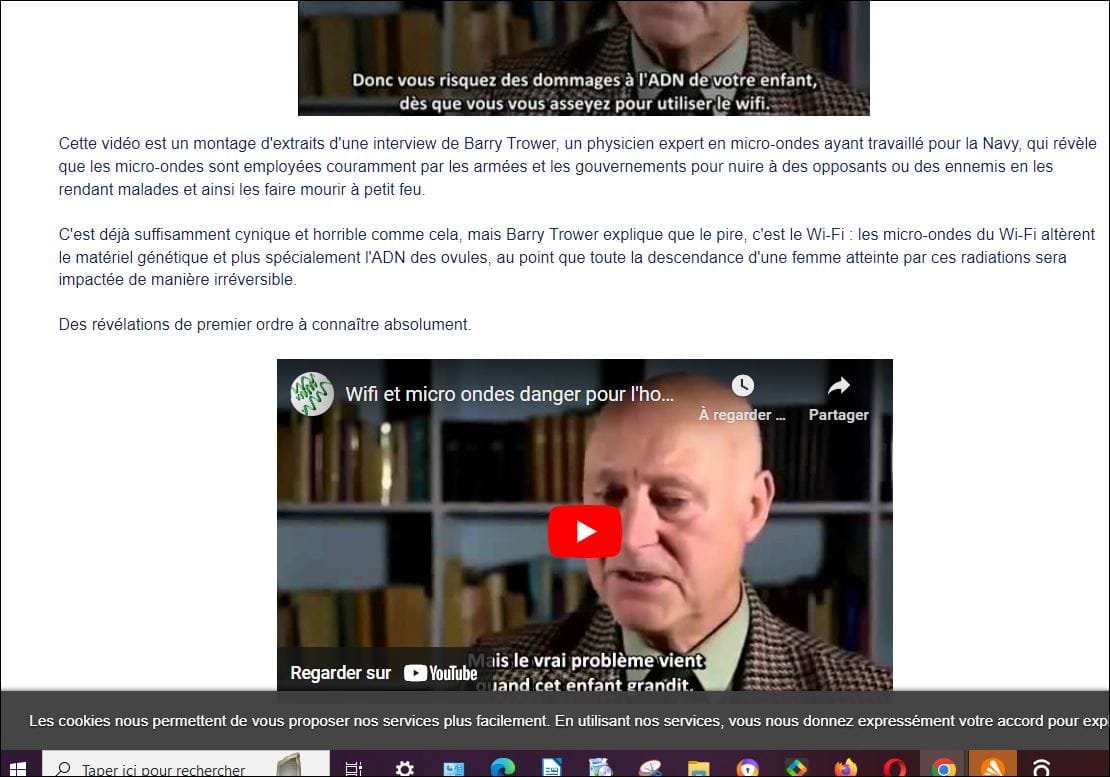
Task: Click Regarder sur YouTube button
Action: [x=384, y=672]
